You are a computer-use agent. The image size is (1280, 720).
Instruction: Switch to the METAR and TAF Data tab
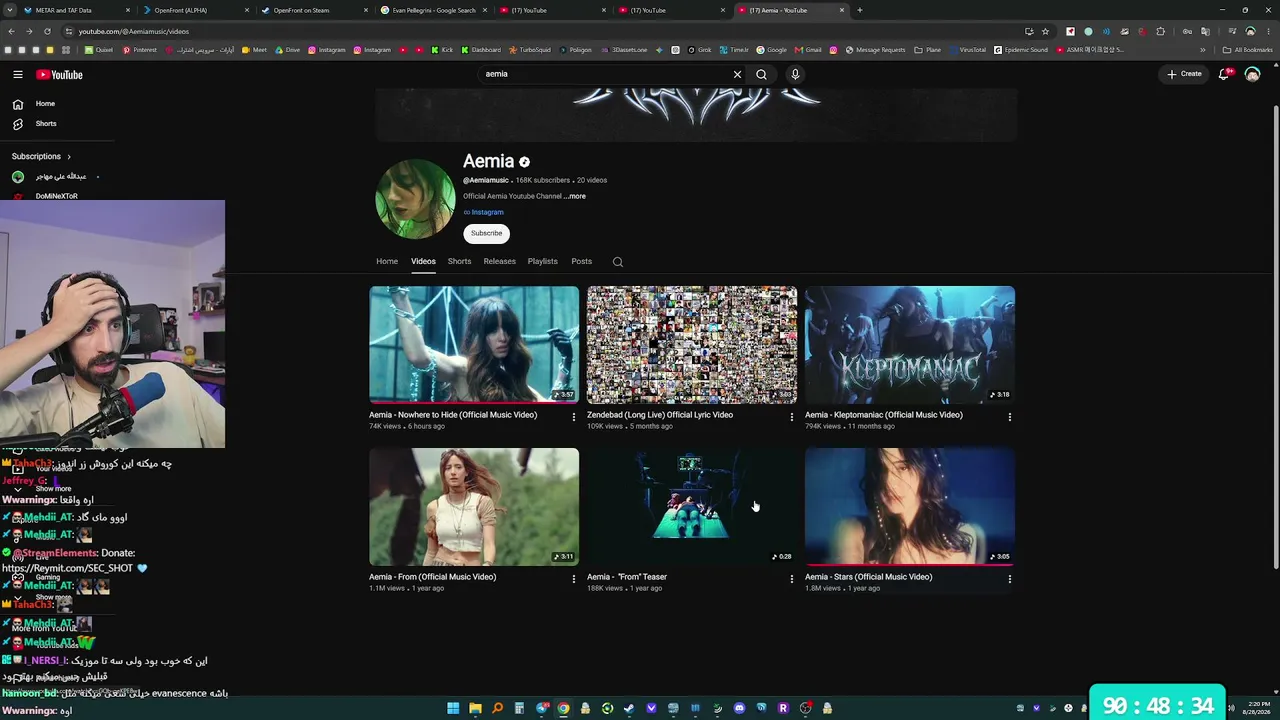(x=75, y=10)
